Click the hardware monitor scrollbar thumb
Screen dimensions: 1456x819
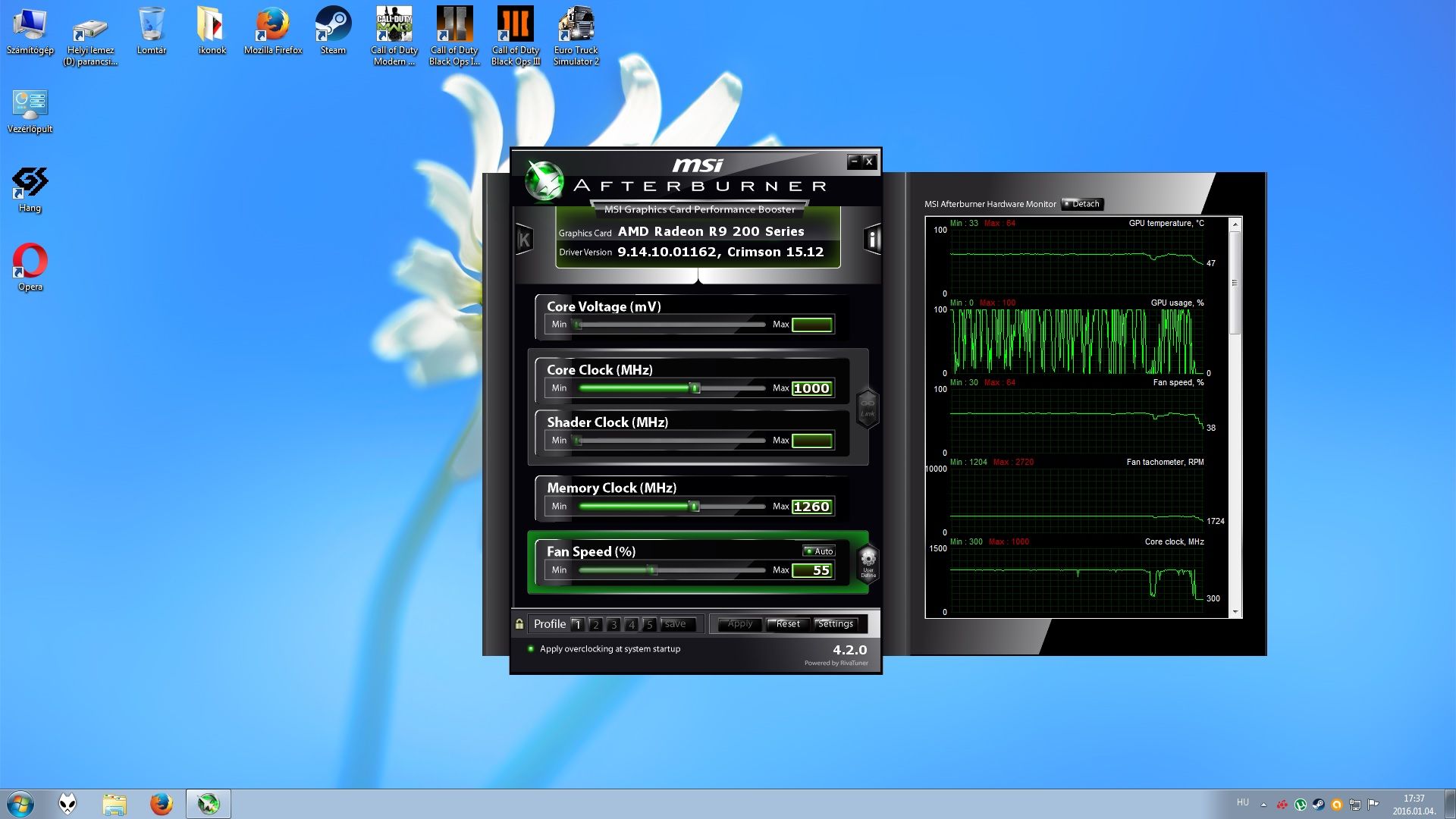tap(1235, 282)
